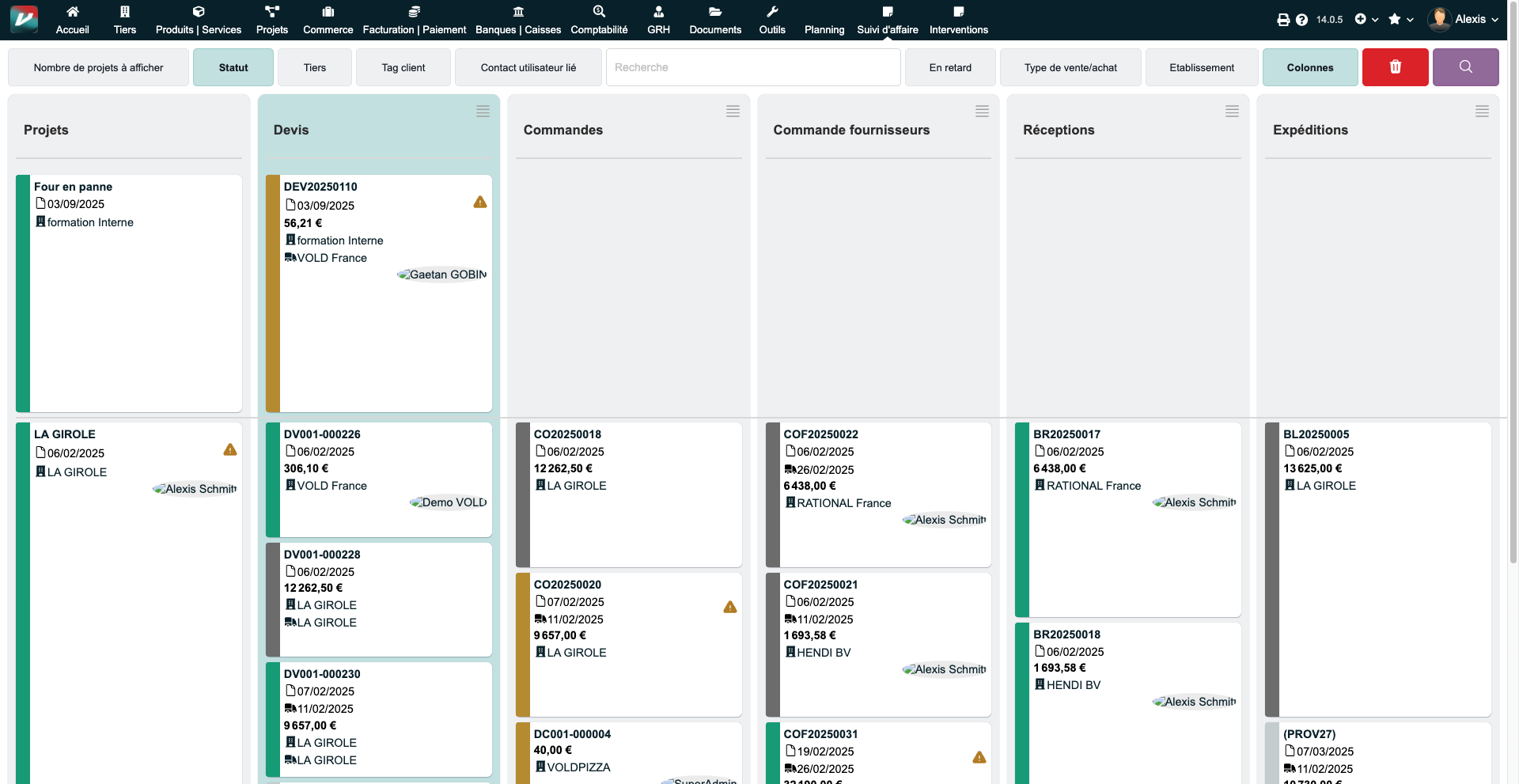Viewport: 1519px width, 784px height.
Task: Open the Devis column hamburger menu
Action: point(483,112)
